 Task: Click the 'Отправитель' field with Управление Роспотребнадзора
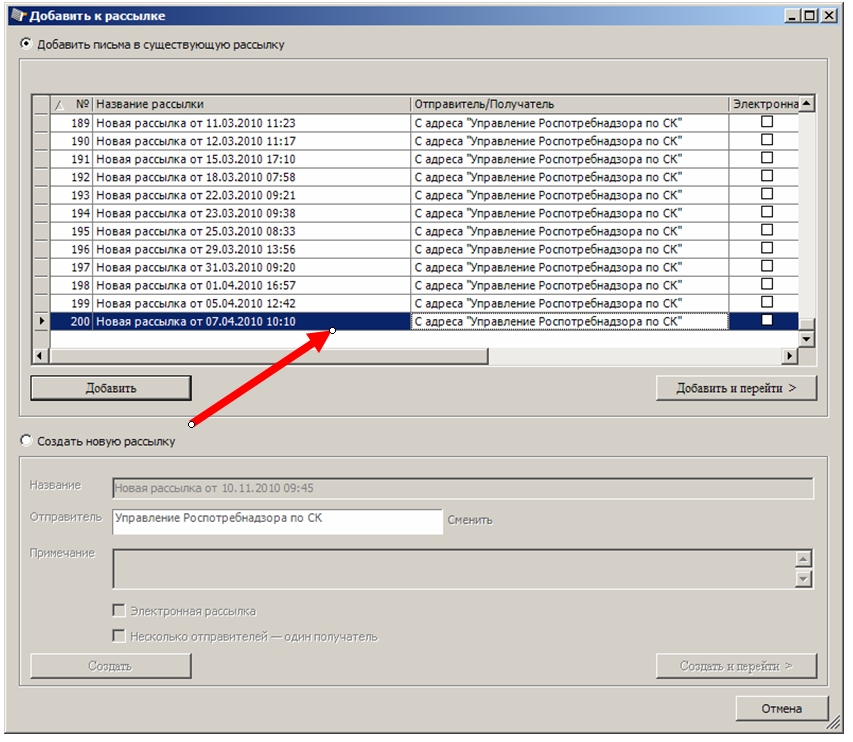tap(277, 521)
